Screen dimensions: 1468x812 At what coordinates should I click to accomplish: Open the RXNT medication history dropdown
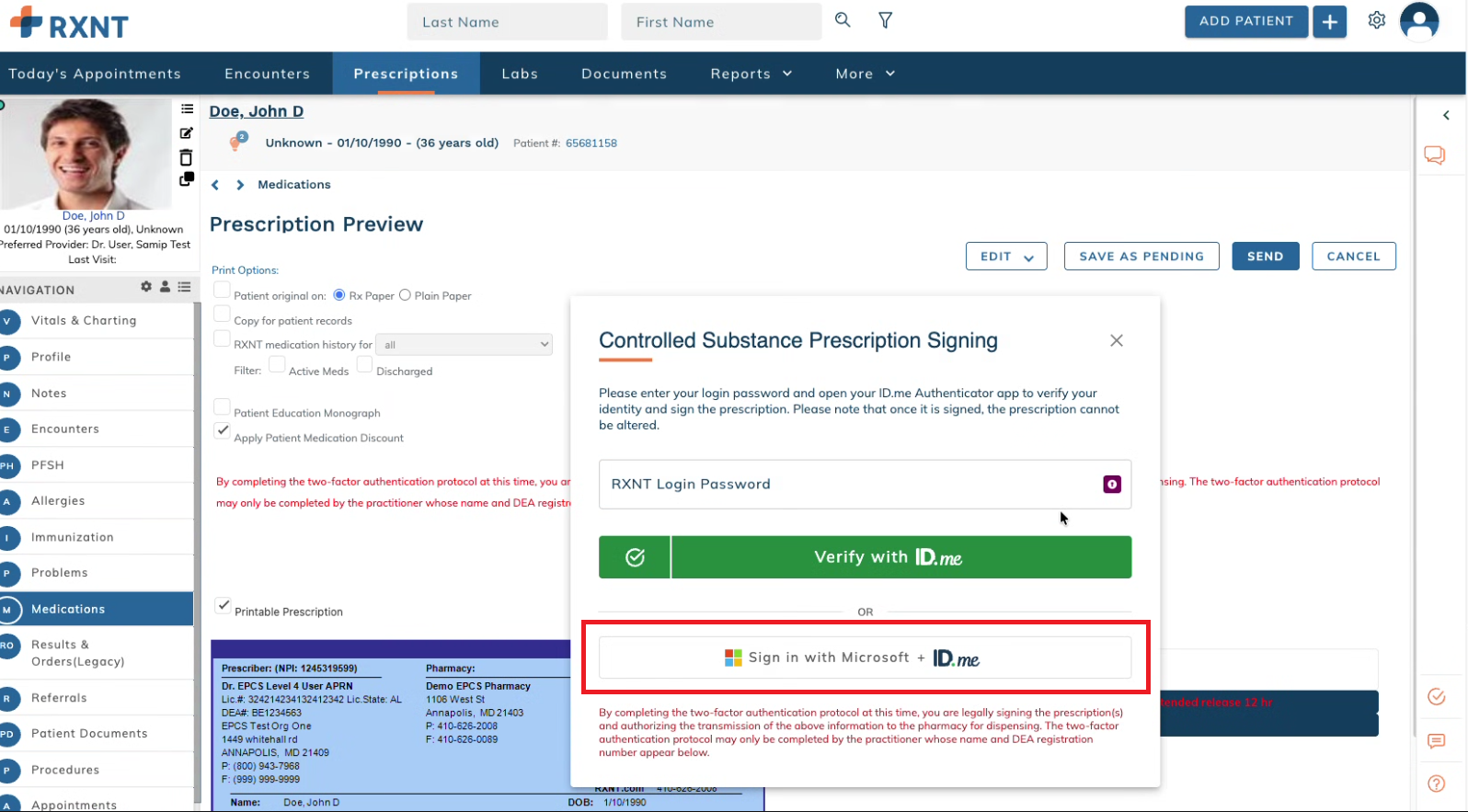[465, 345]
